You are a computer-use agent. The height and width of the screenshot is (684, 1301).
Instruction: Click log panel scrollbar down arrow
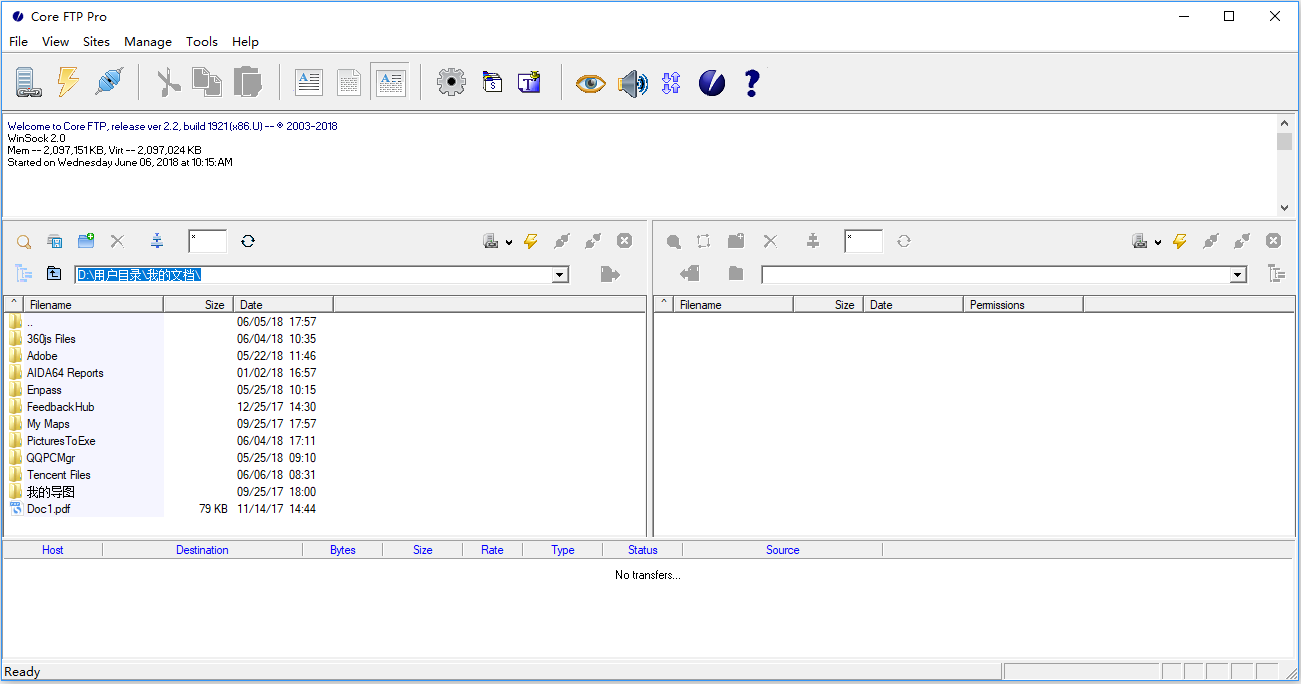(1285, 207)
